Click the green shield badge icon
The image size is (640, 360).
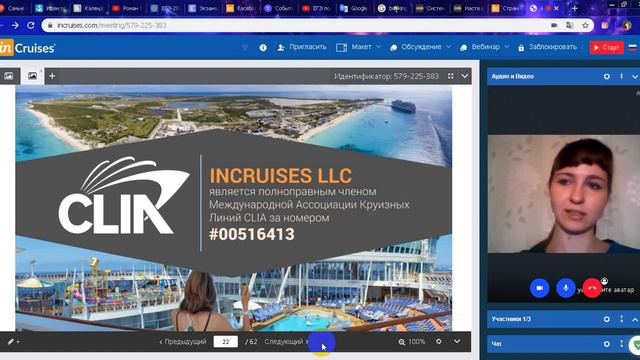(636, 345)
